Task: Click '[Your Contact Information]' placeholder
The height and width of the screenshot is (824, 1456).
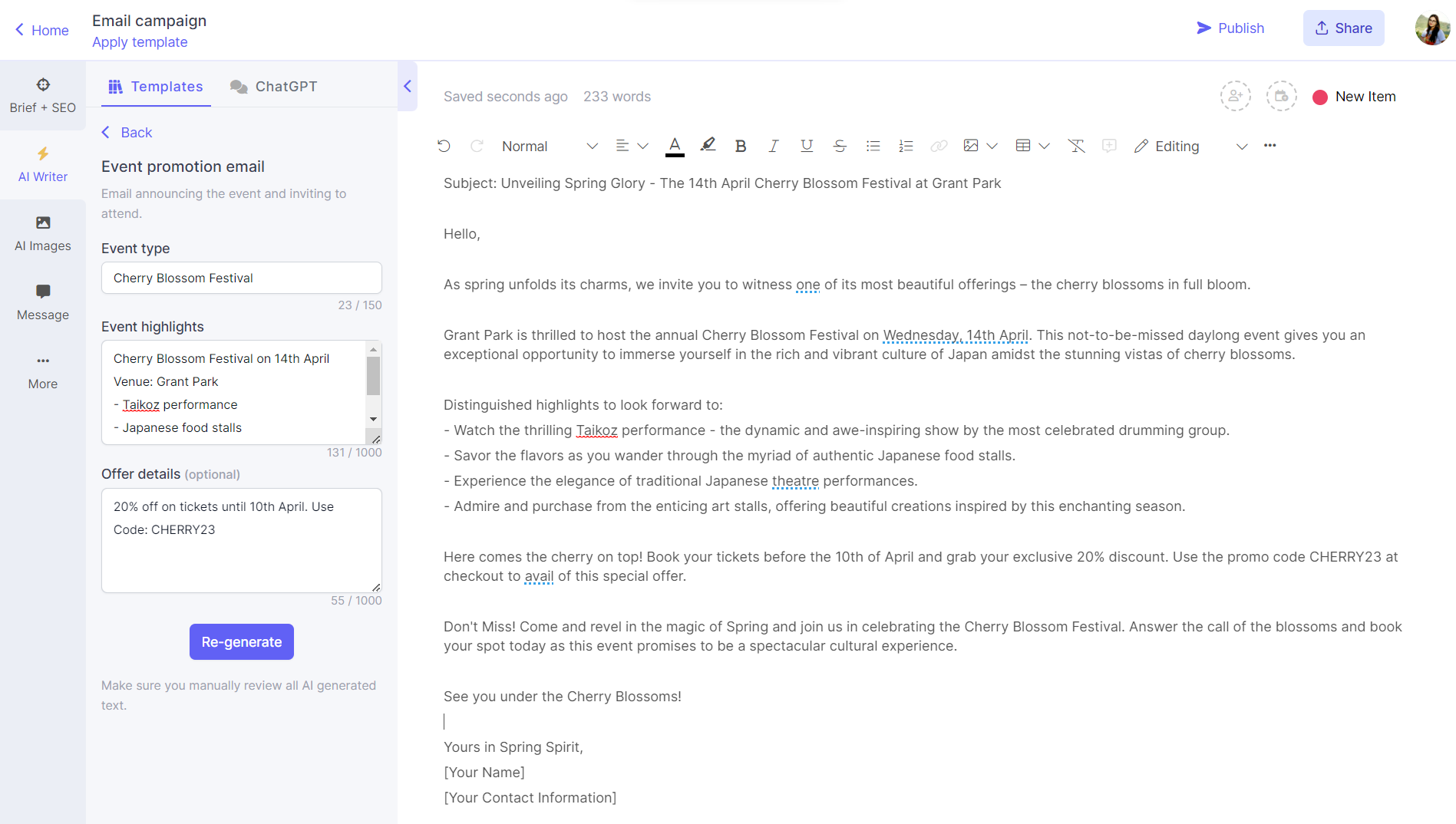Action: click(530, 798)
